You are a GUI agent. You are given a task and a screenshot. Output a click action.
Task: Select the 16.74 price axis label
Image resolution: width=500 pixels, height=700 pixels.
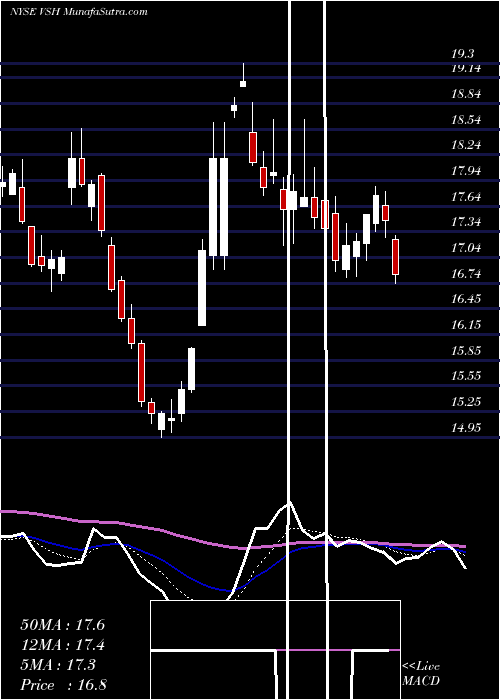[x=466, y=274]
